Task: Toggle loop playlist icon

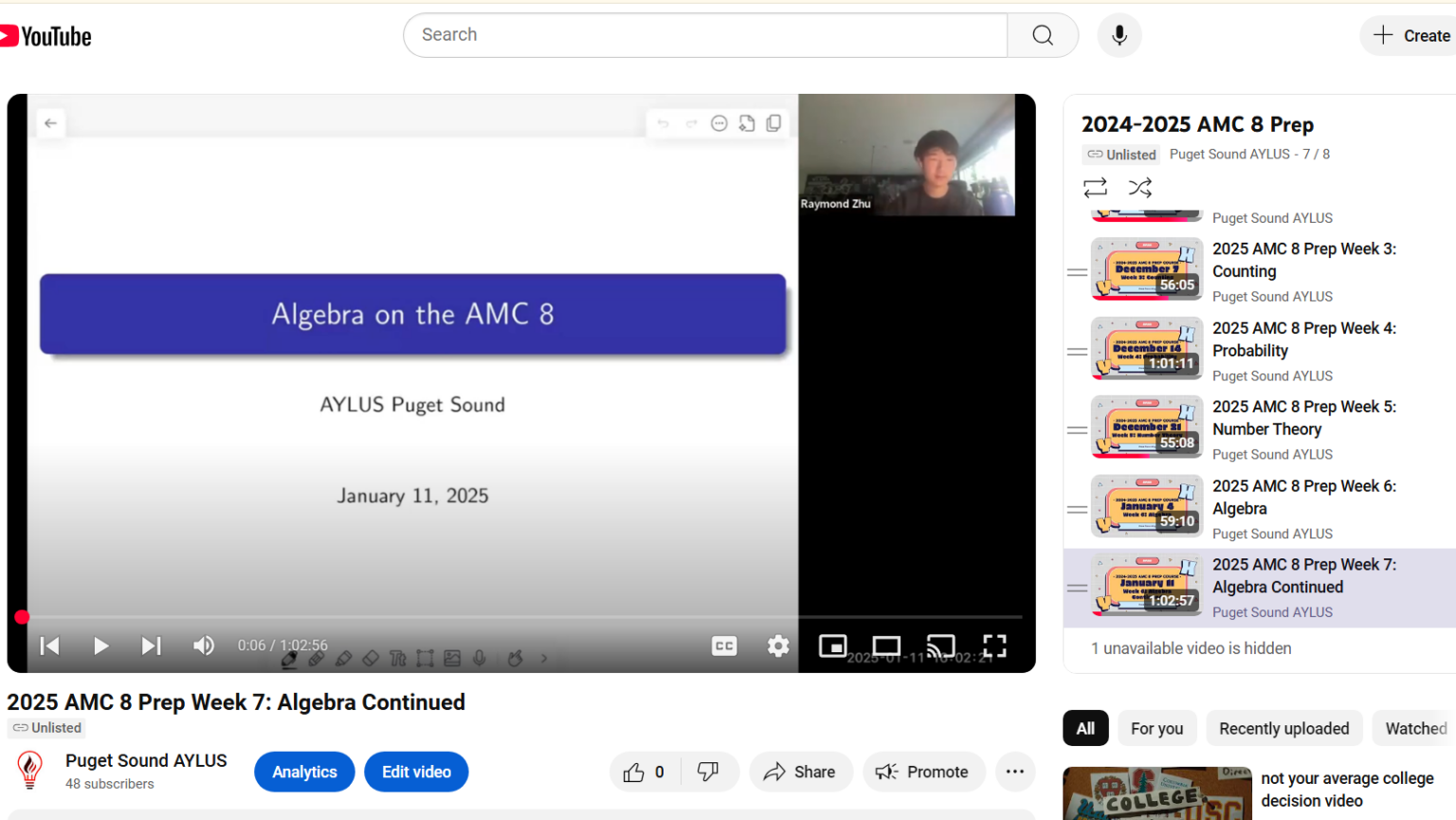Action: point(1095,188)
